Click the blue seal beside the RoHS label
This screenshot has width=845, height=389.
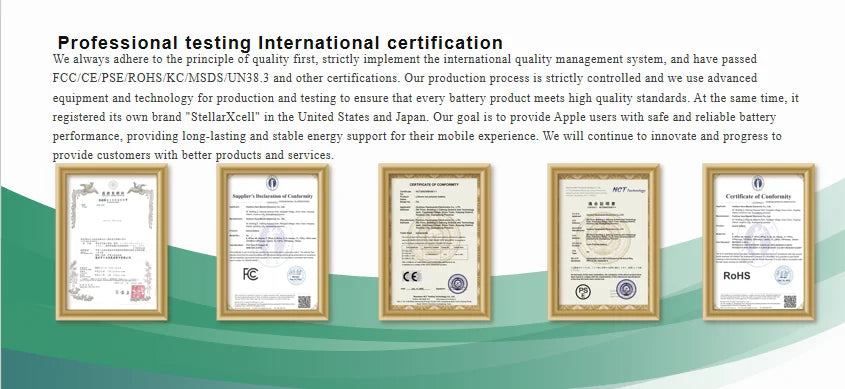click(x=784, y=275)
